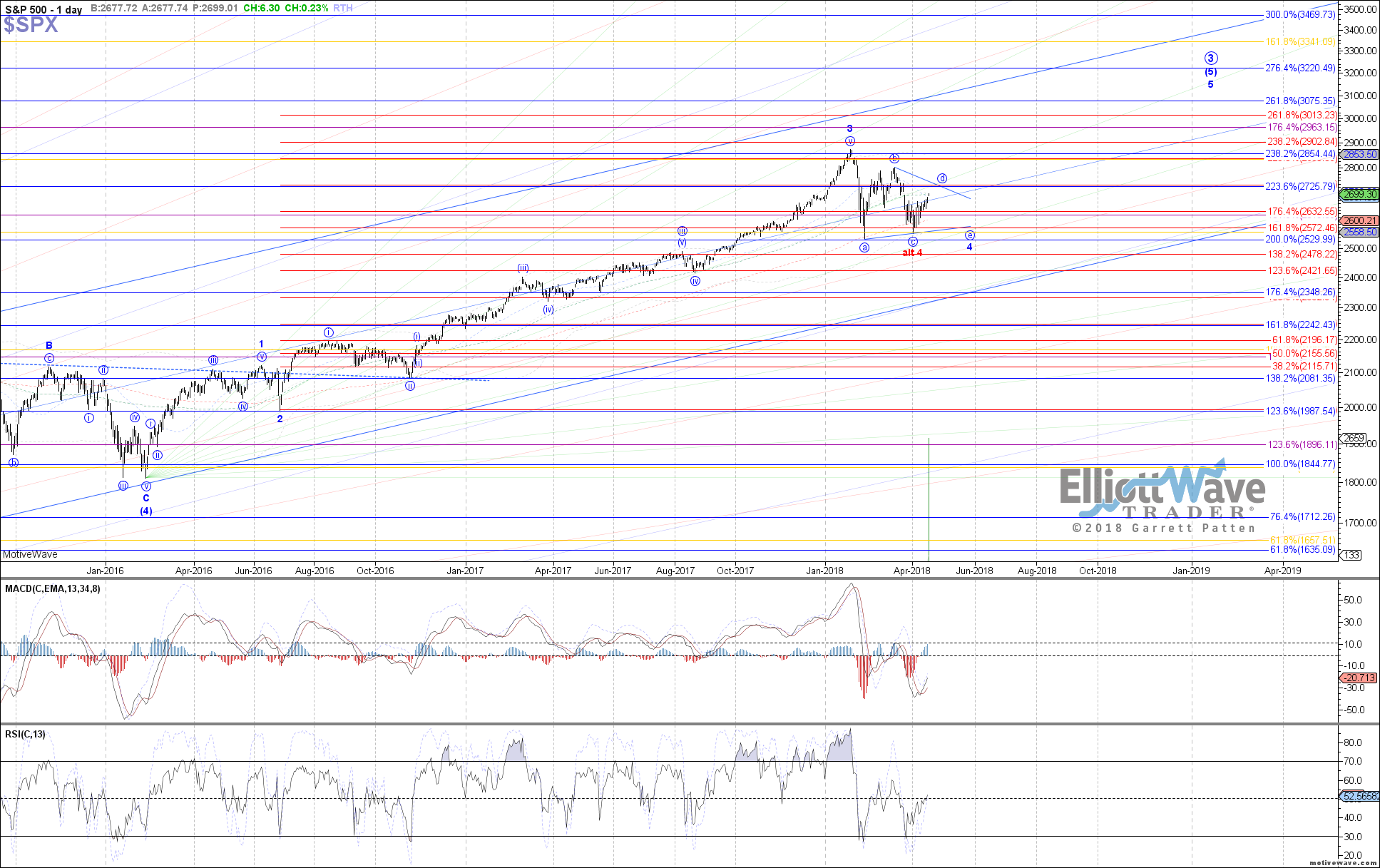Click the RSI(C,13) indicator label
This screenshot has width=1380, height=868.
point(25,734)
